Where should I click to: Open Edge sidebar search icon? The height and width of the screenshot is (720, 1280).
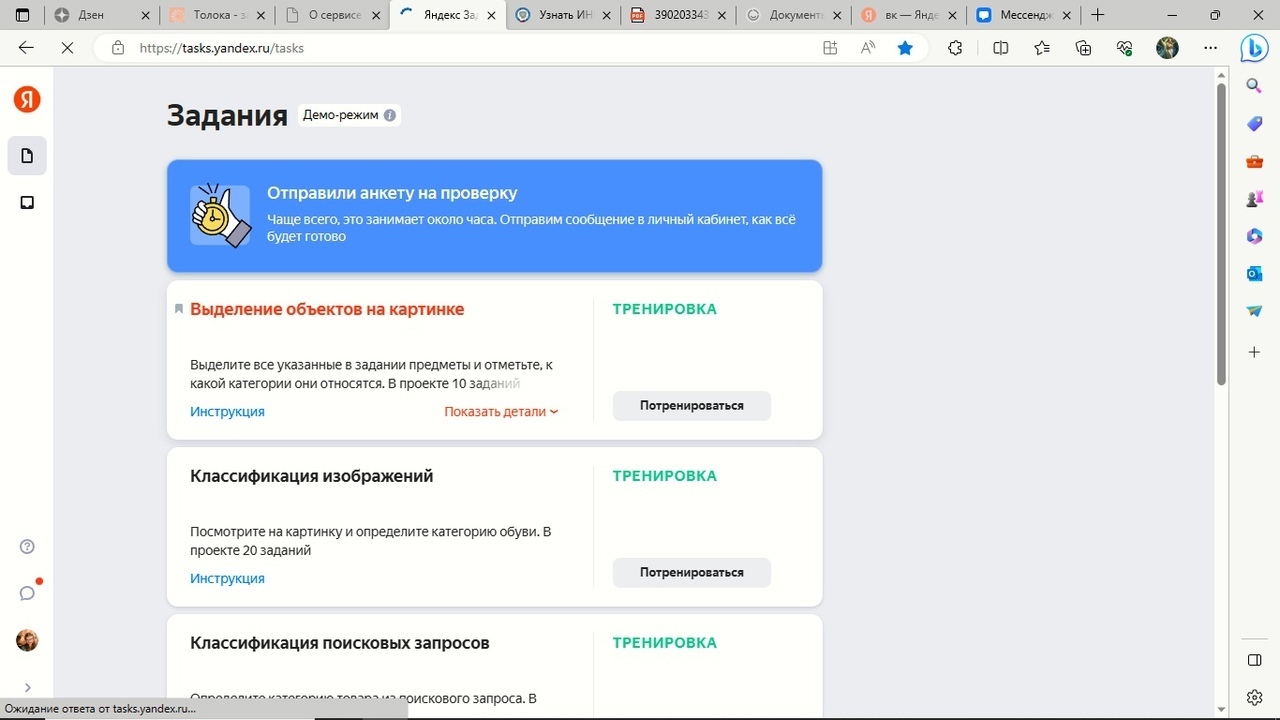pos(1253,86)
